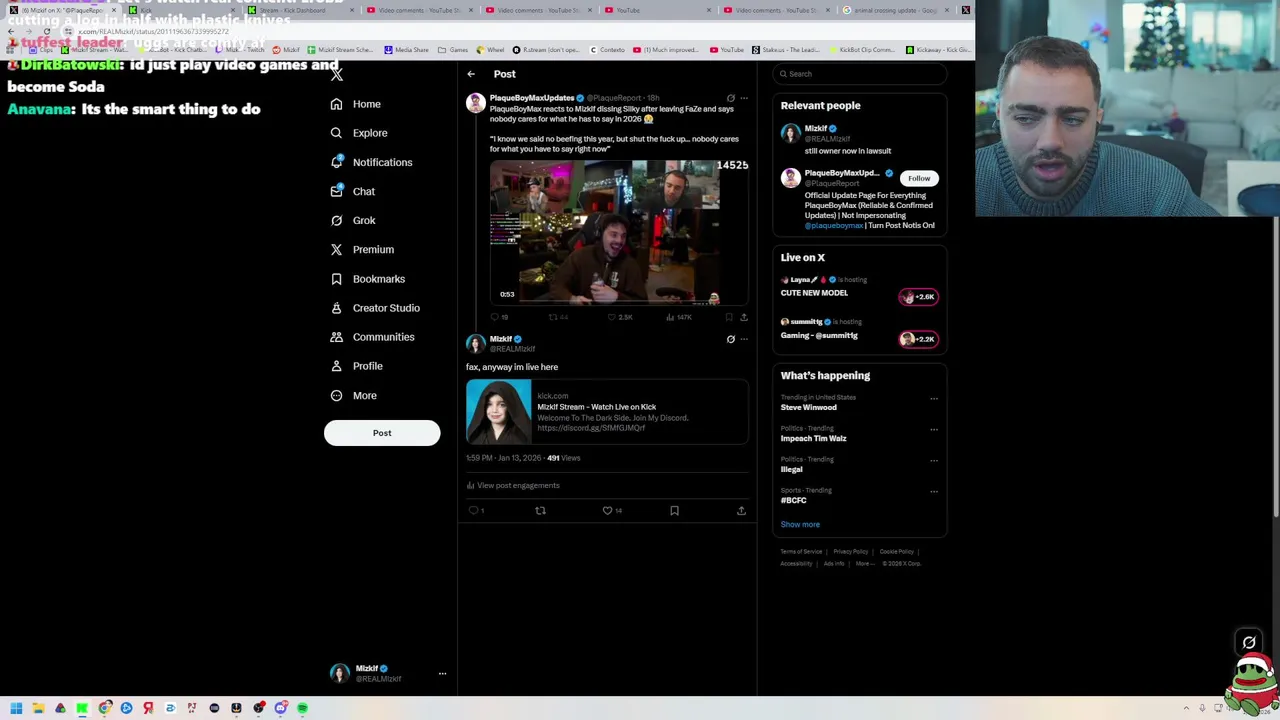Viewport: 1280px width, 720px height.
Task: Open Kick app from the taskbar
Action: [82, 708]
